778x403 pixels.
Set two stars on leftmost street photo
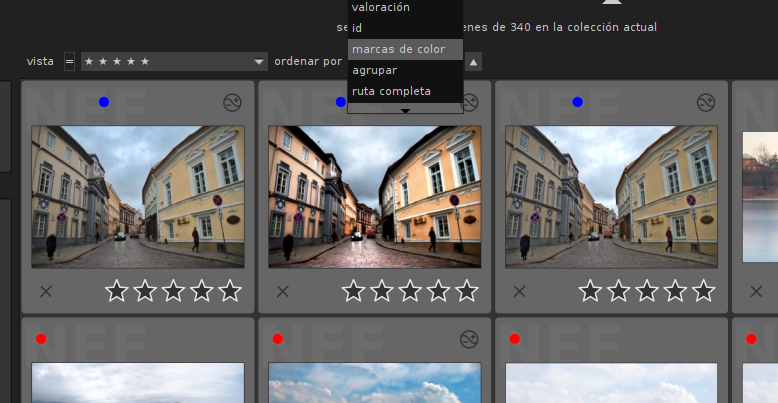tap(145, 291)
